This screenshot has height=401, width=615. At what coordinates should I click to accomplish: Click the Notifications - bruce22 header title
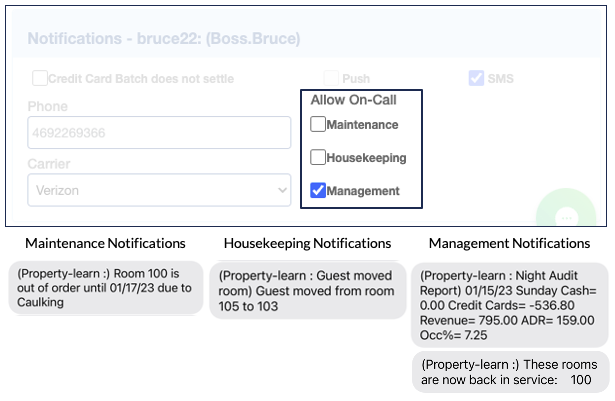[163, 39]
